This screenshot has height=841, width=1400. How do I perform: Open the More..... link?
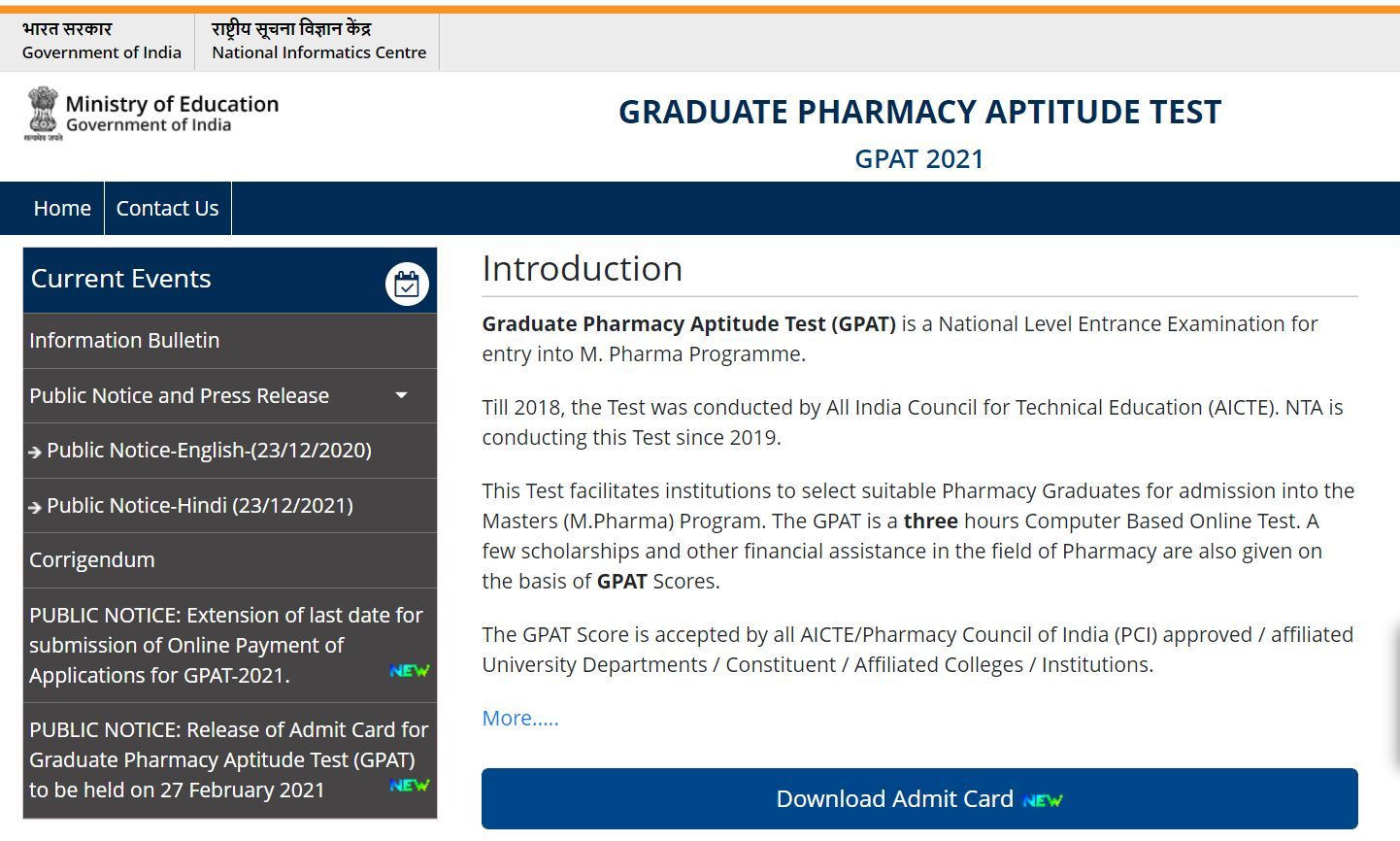click(520, 718)
